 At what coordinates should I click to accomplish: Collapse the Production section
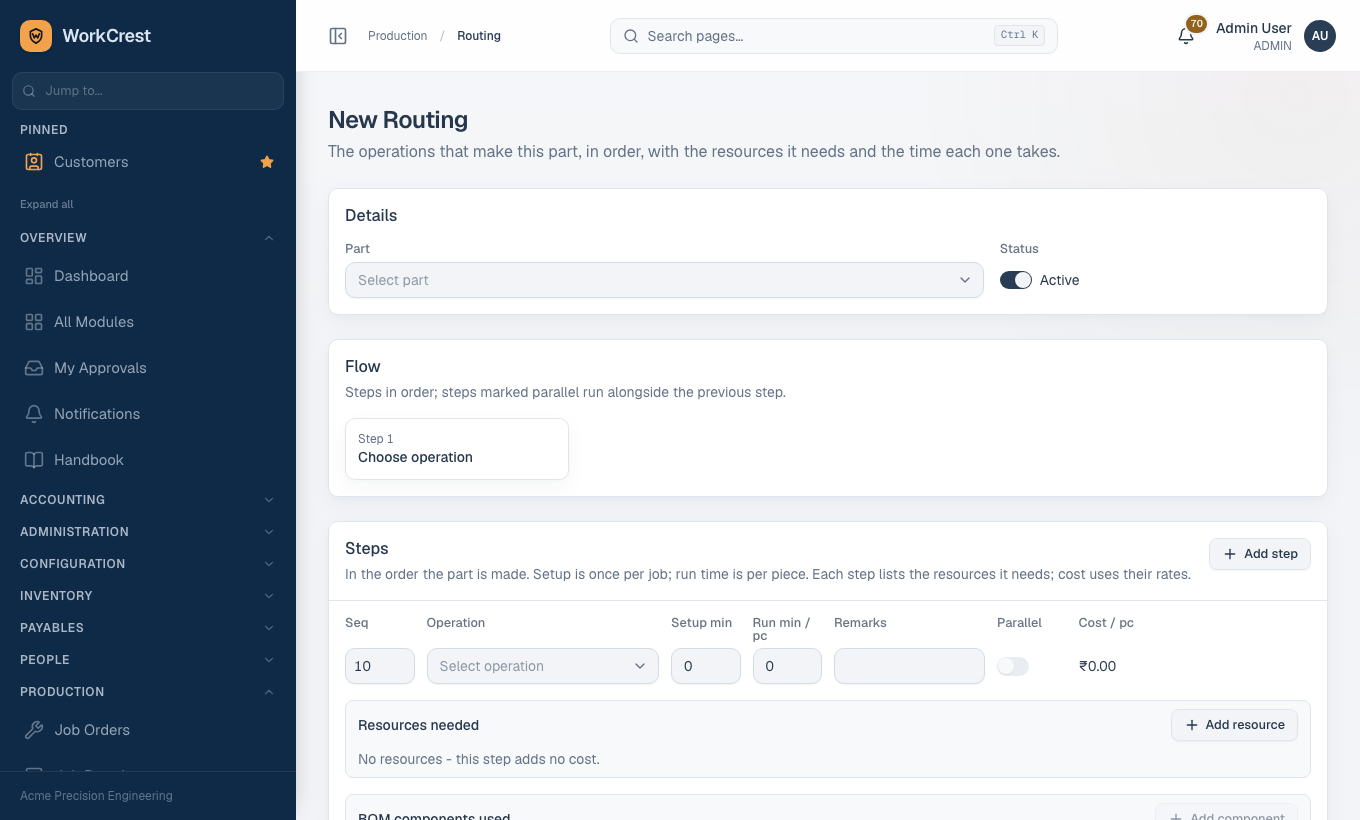(x=148, y=692)
